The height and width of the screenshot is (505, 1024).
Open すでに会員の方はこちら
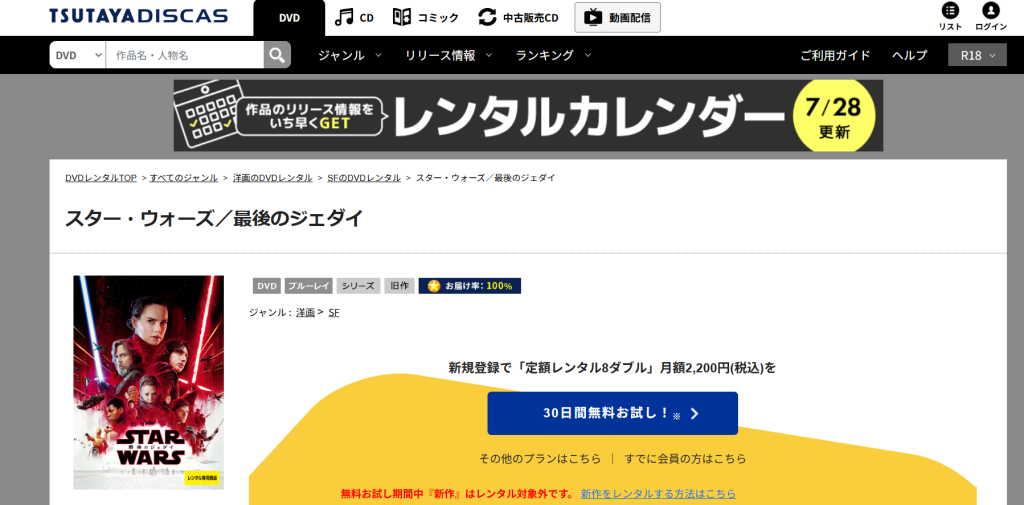pos(685,459)
